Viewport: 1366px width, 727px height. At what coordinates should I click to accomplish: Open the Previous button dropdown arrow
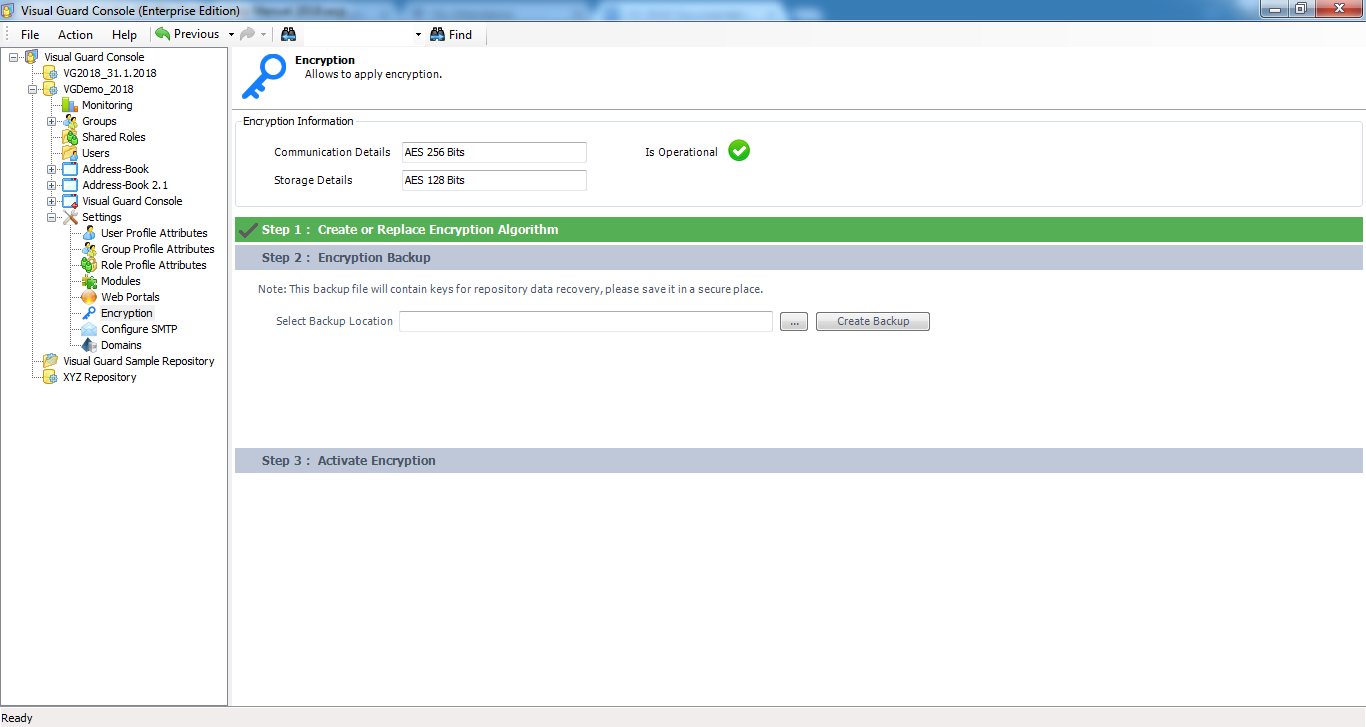pos(229,33)
